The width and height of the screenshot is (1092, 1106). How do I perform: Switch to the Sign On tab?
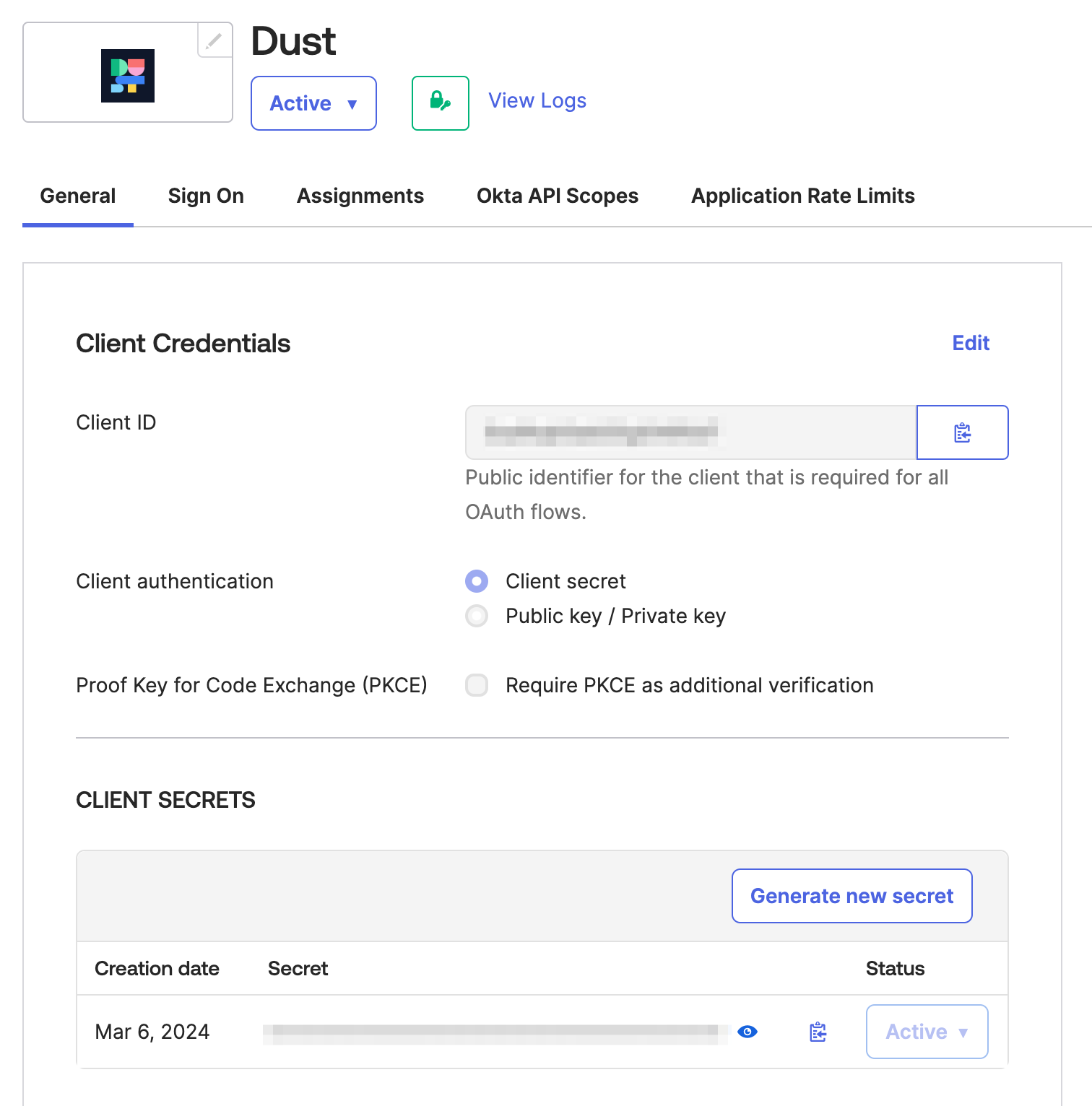coord(206,196)
